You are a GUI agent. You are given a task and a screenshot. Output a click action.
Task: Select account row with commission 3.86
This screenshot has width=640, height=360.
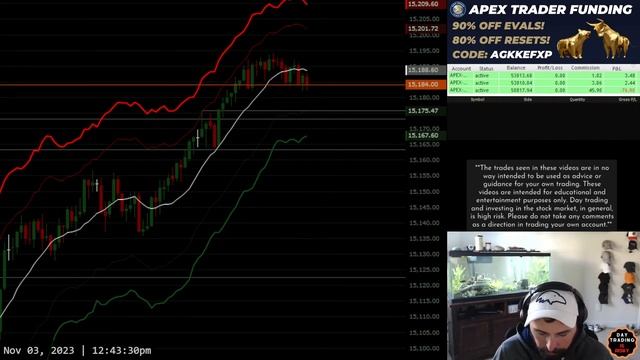543,83
